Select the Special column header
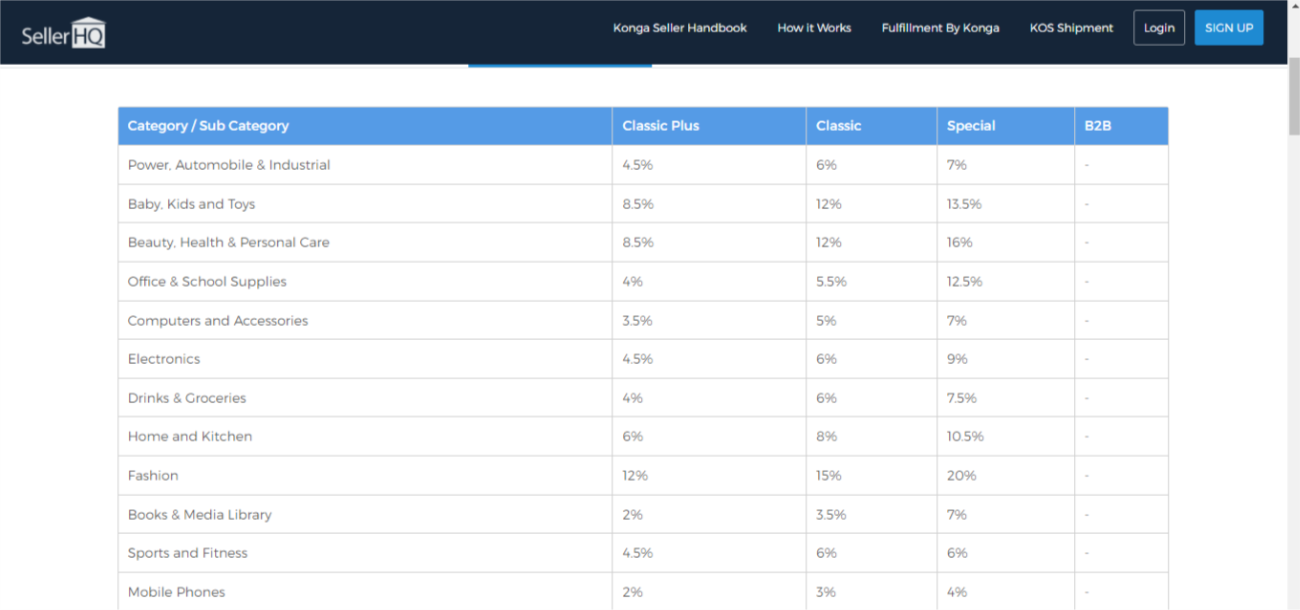Image resolution: width=1300 pixels, height=610 pixels. coord(1005,126)
